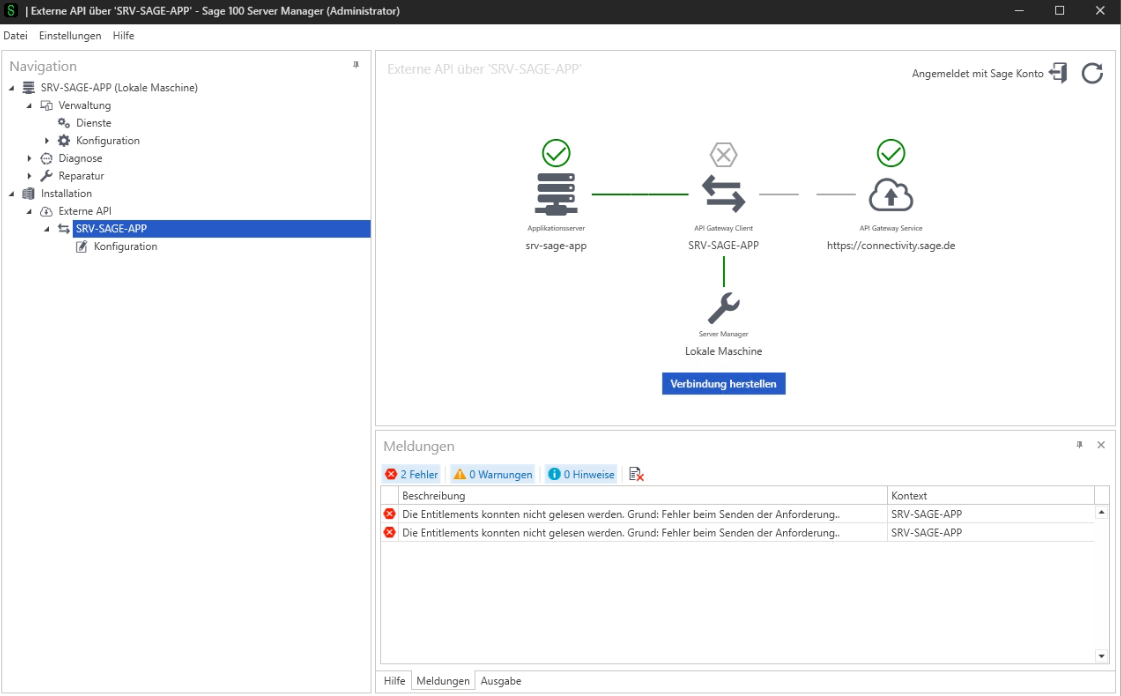Click the Verbindung herstellen button
Viewport: 1121px width, 696px height.
click(723, 384)
